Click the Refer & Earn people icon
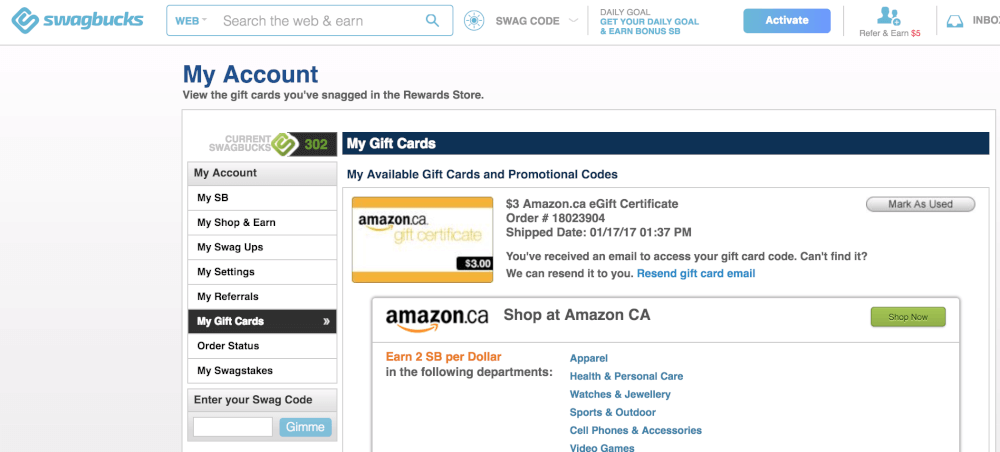The image size is (1000, 452). 888,17
